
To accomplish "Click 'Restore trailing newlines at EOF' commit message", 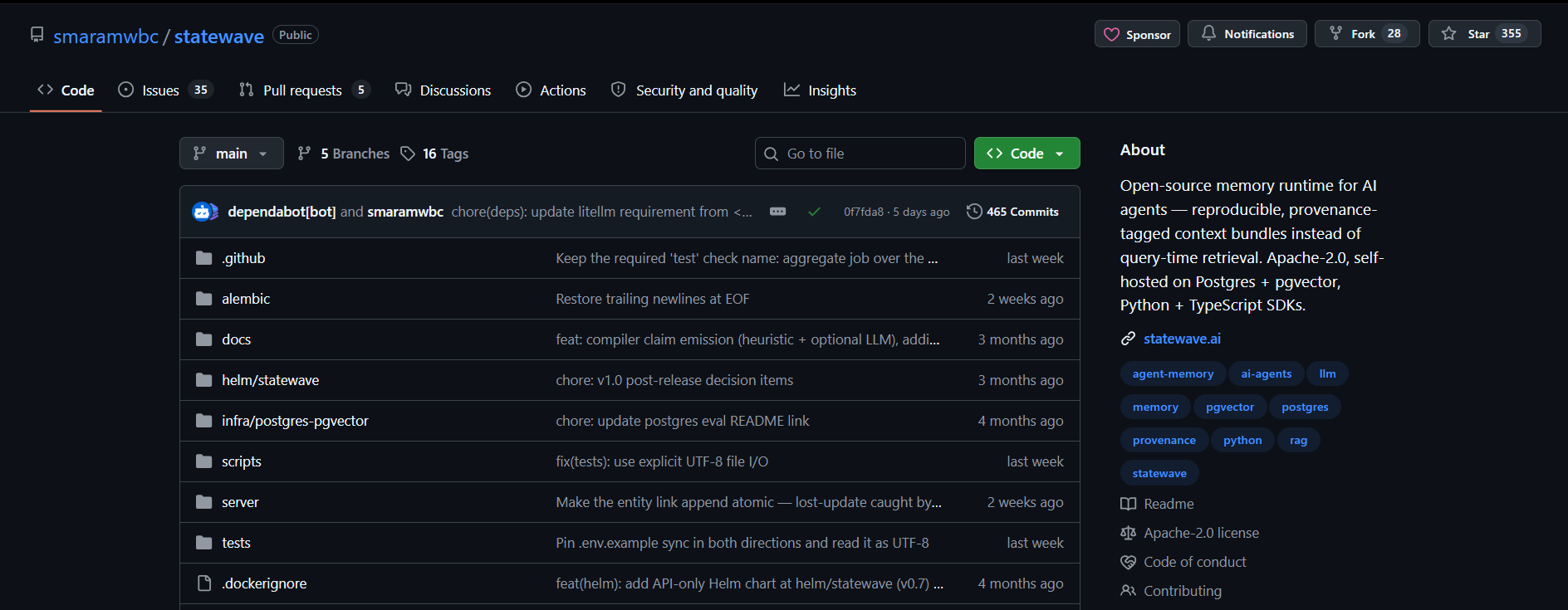I will tap(652, 299).
